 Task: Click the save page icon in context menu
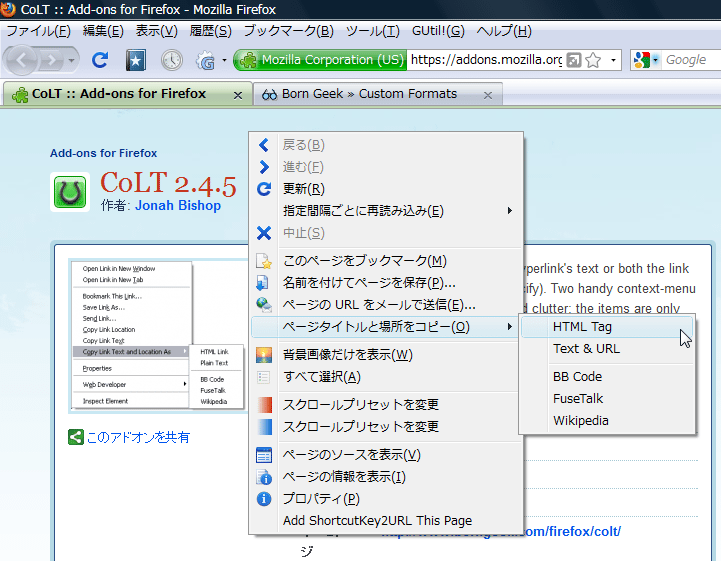263,283
